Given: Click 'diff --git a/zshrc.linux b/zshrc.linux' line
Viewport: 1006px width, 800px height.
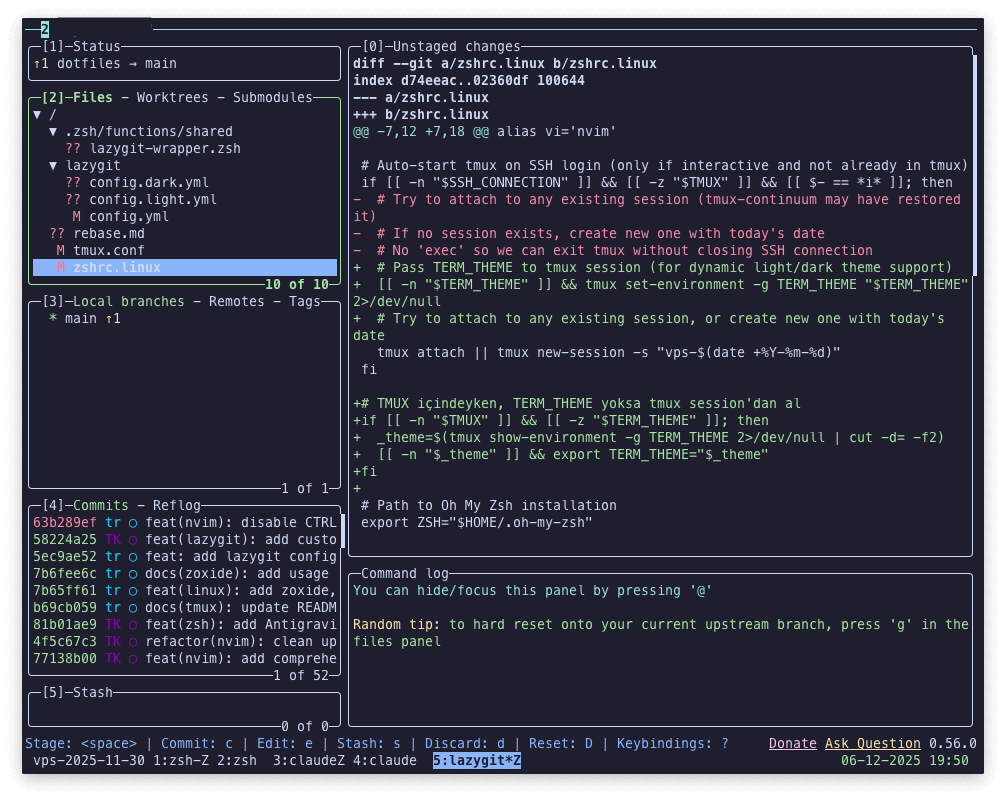Looking at the screenshot, I should coord(505,64).
